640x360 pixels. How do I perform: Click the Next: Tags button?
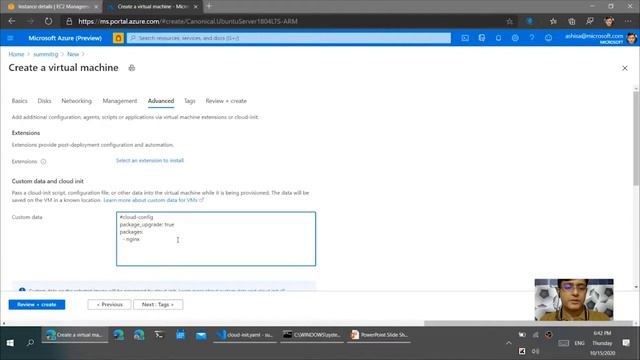click(158, 304)
